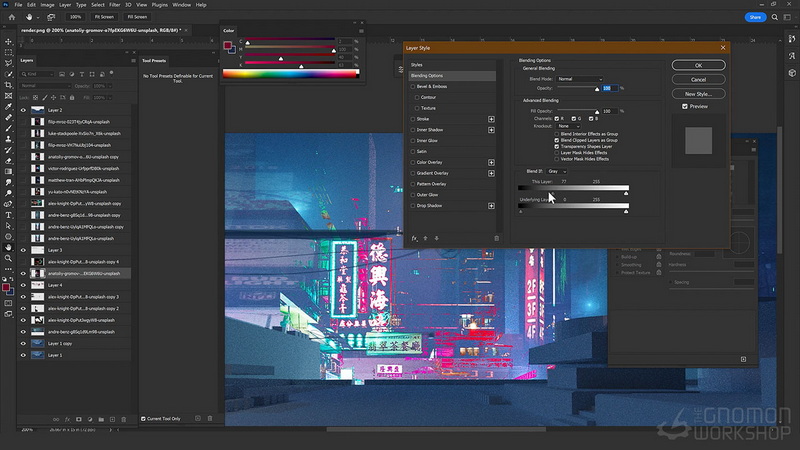Add another Gradient Overlay with plus icon
Viewport: 800px width, 450px height.
coord(491,173)
